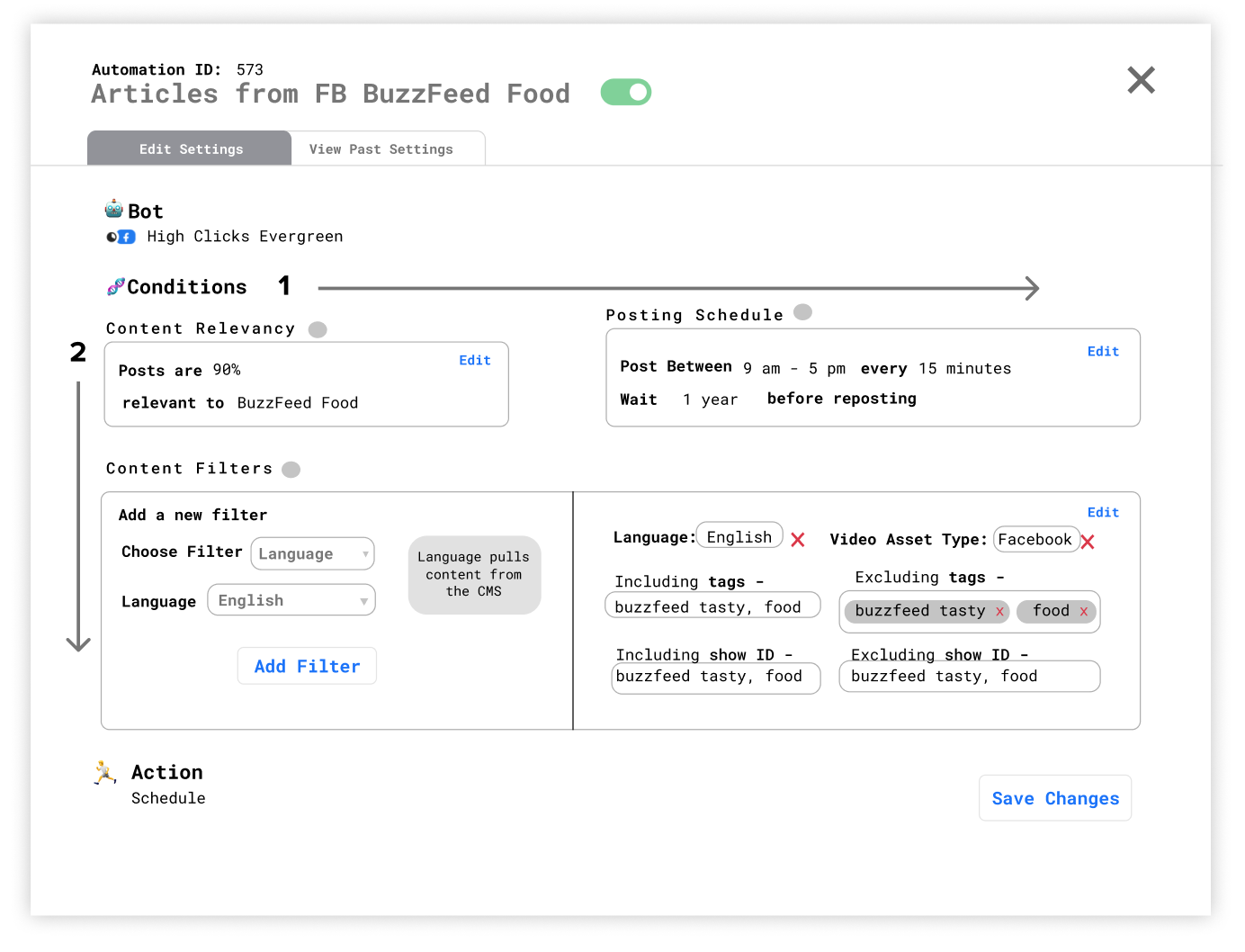Edit the Content Filters list
The width and height of the screenshot is (1245, 952).
click(x=1103, y=512)
